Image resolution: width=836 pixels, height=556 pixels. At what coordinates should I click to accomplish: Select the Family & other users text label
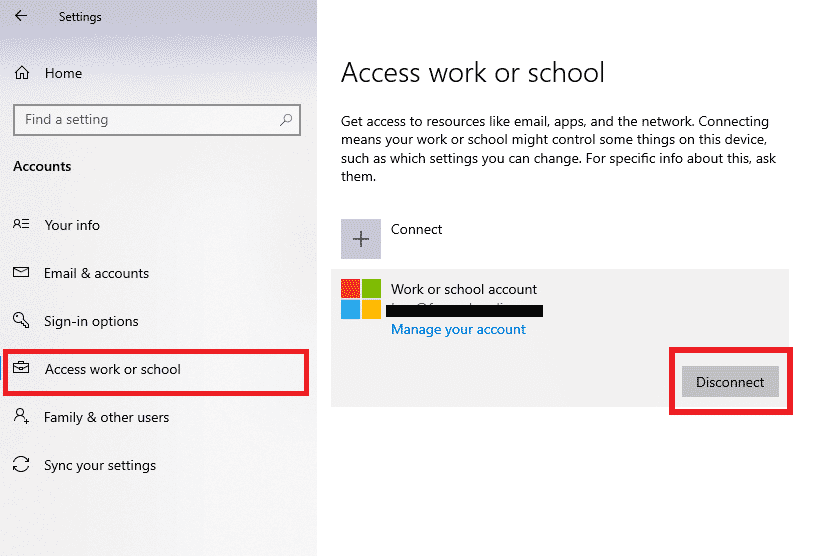pos(106,417)
